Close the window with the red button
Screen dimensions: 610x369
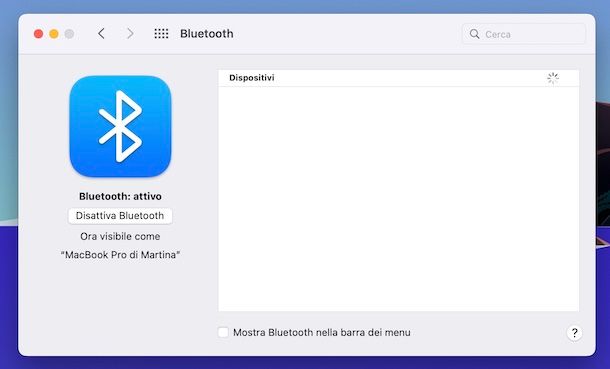click(39, 34)
